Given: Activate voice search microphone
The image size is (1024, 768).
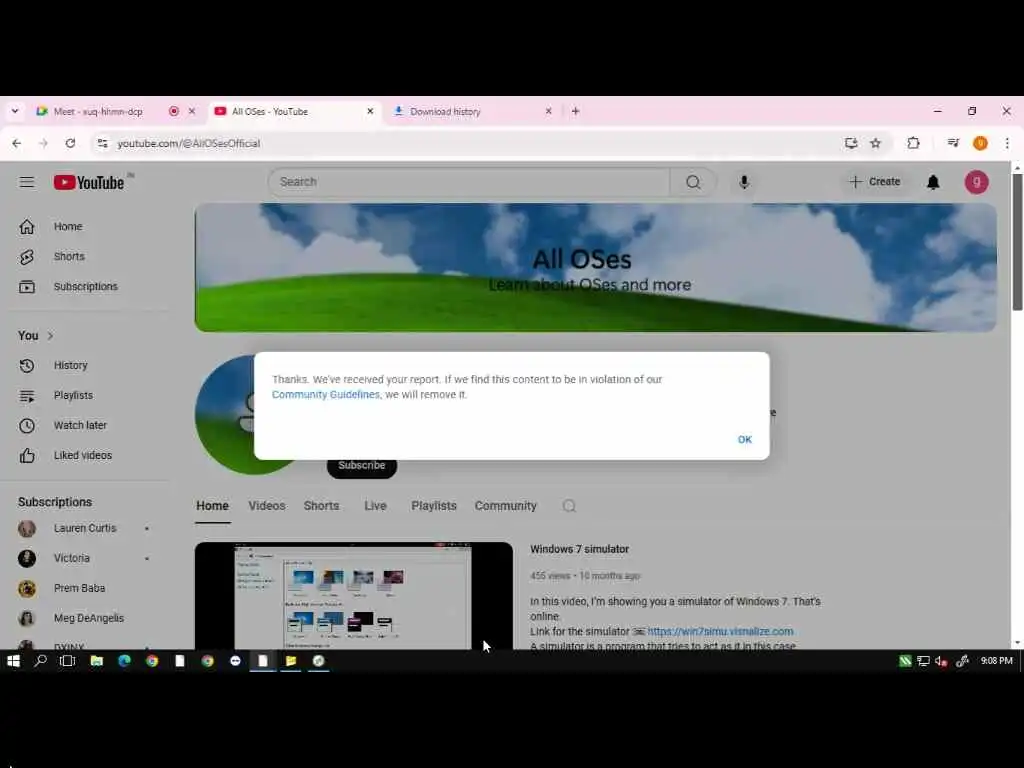Looking at the screenshot, I should point(744,182).
